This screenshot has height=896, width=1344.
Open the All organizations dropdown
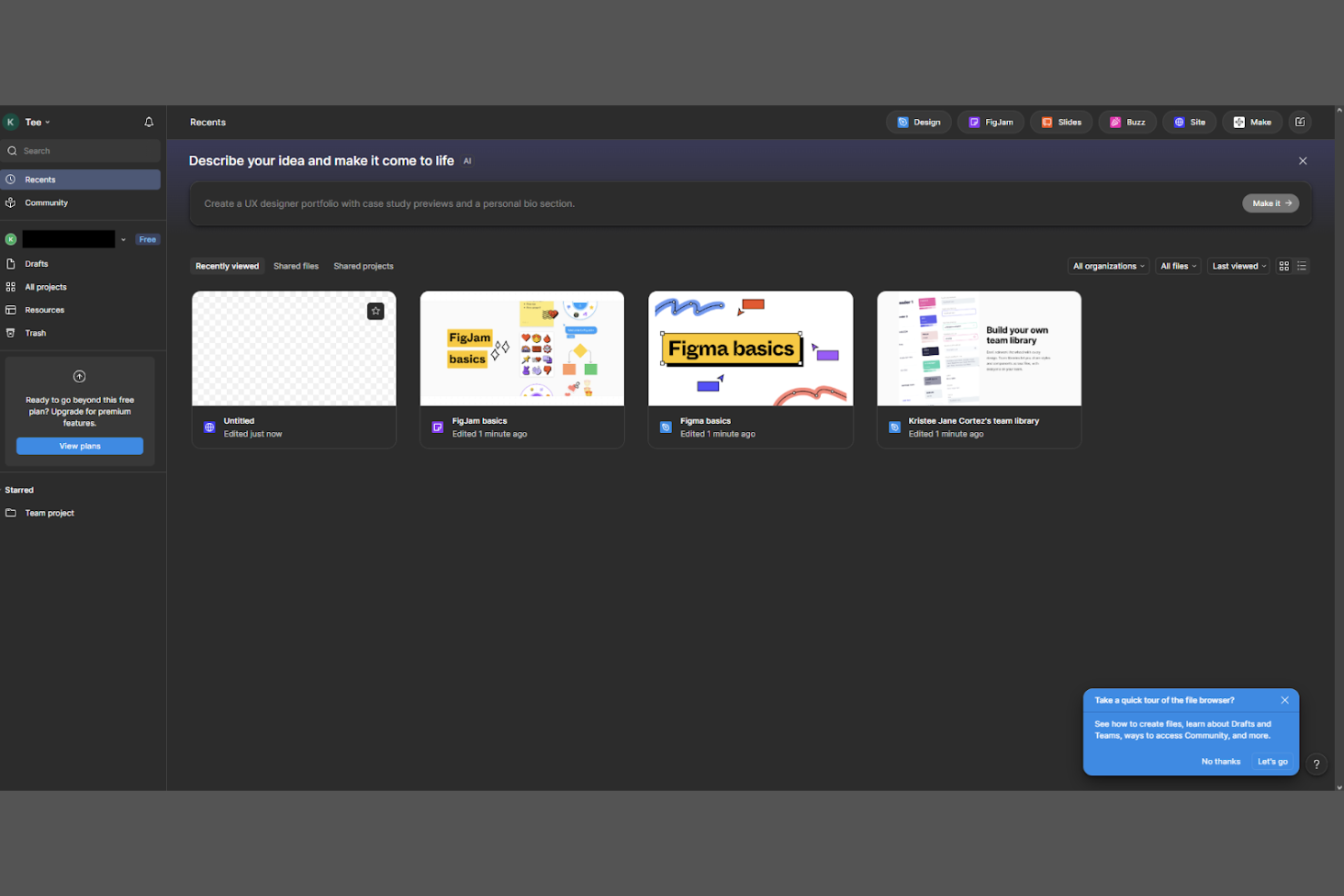(1108, 265)
